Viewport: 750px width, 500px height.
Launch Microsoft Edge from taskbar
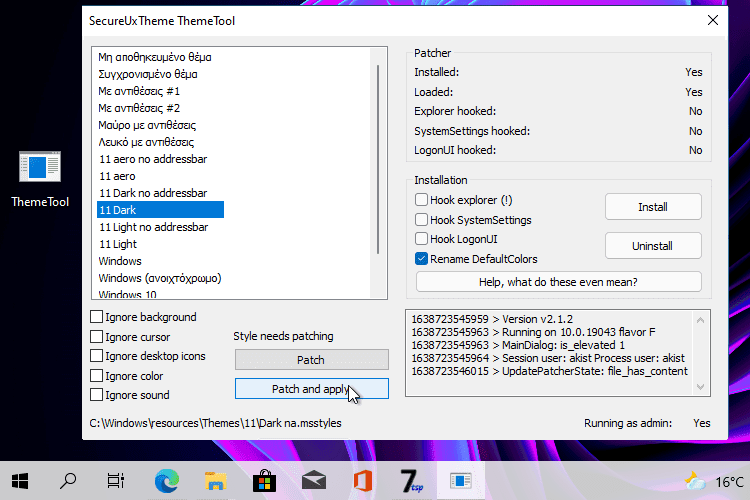click(x=166, y=481)
